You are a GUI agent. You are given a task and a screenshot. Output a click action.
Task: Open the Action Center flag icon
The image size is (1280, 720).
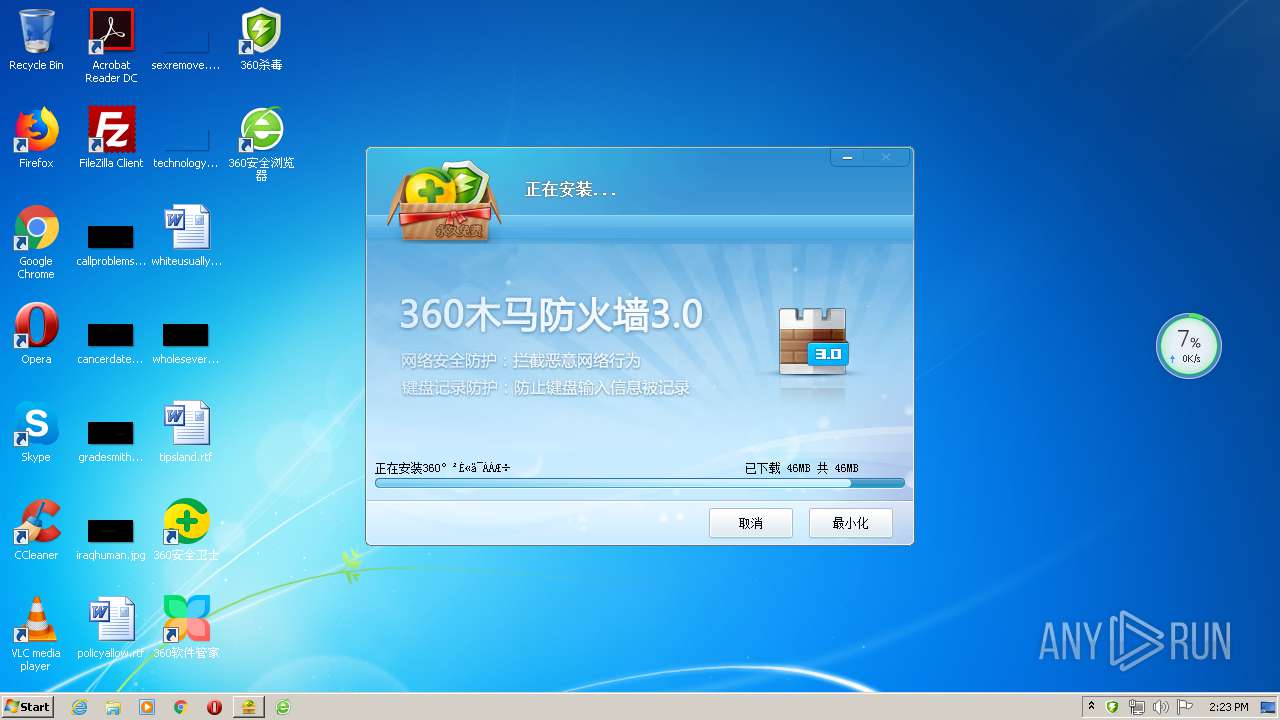click(x=1185, y=707)
